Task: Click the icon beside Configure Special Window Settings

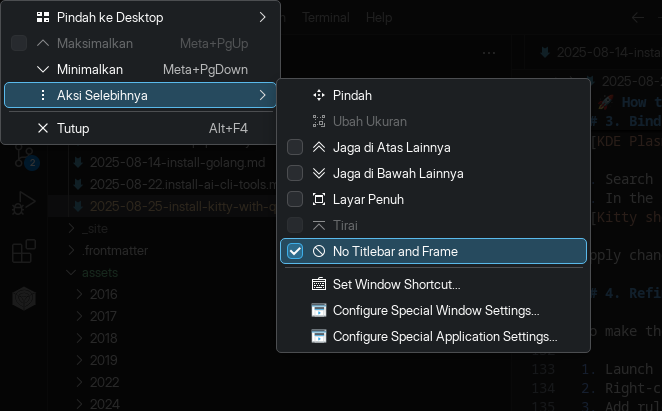Action: 319,310
